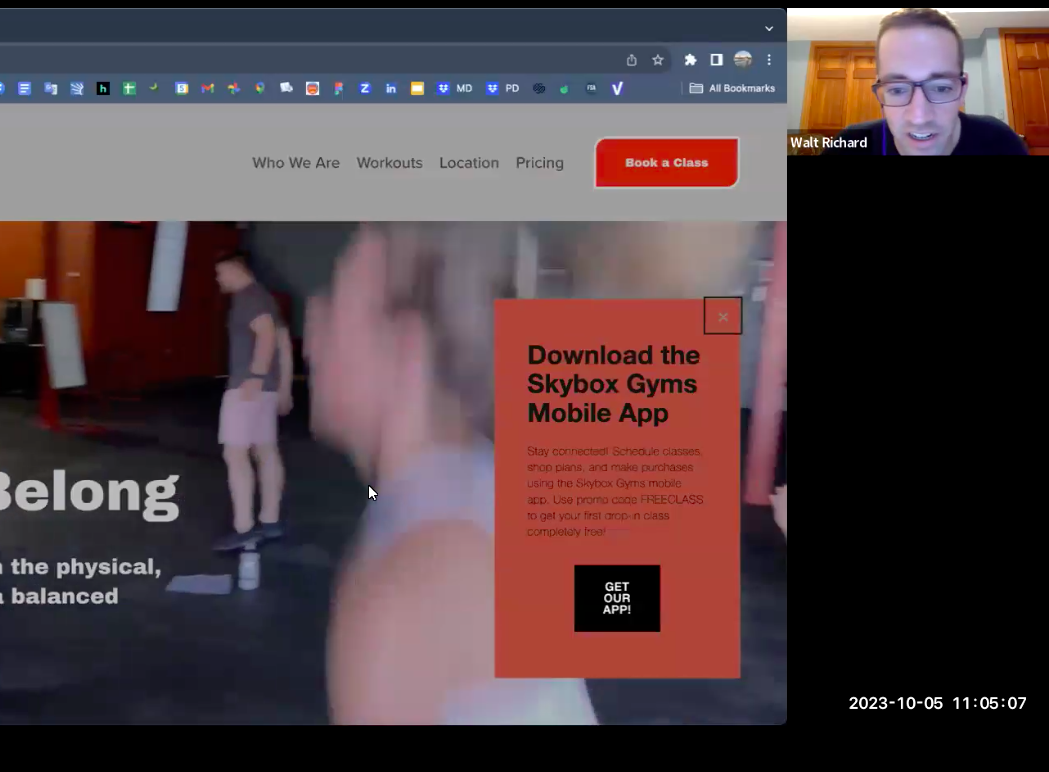Image resolution: width=1049 pixels, height=772 pixels.
Task: Open the dark FSA badge bookmark icon
Action: 591,88
